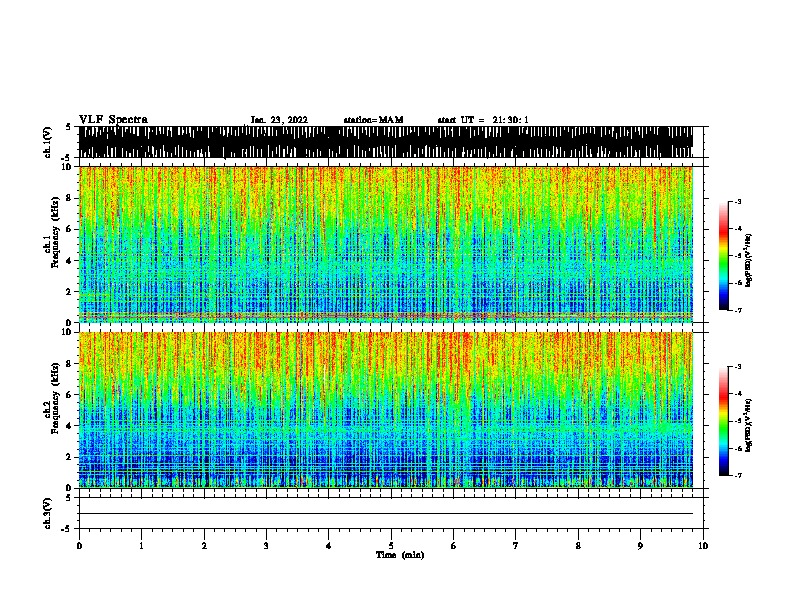Click the "4" kHz tick on ch.2 spectrogram
792x612 pixels.
(70, 426)
